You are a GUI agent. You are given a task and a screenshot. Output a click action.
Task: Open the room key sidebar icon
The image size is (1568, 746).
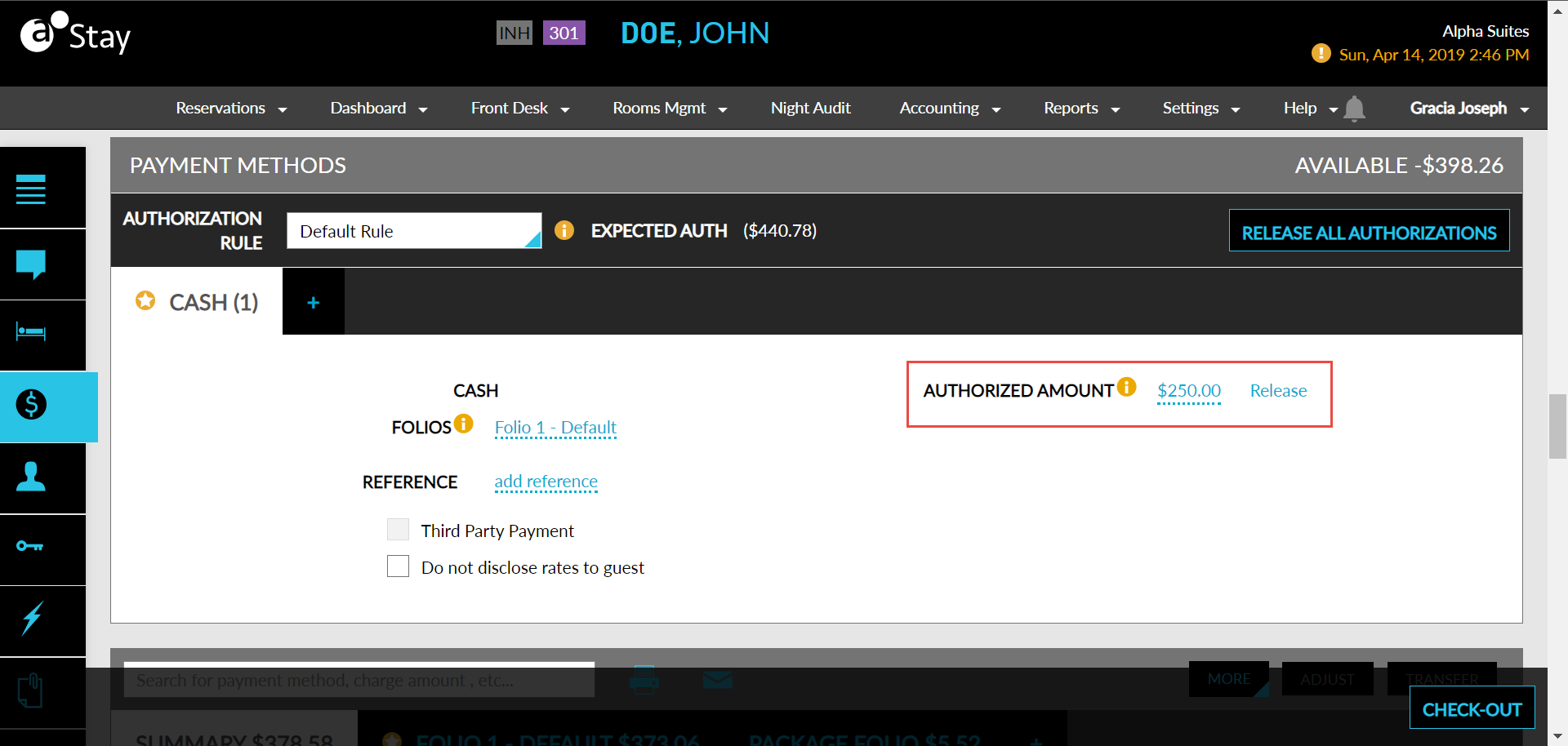click(30, 546)
